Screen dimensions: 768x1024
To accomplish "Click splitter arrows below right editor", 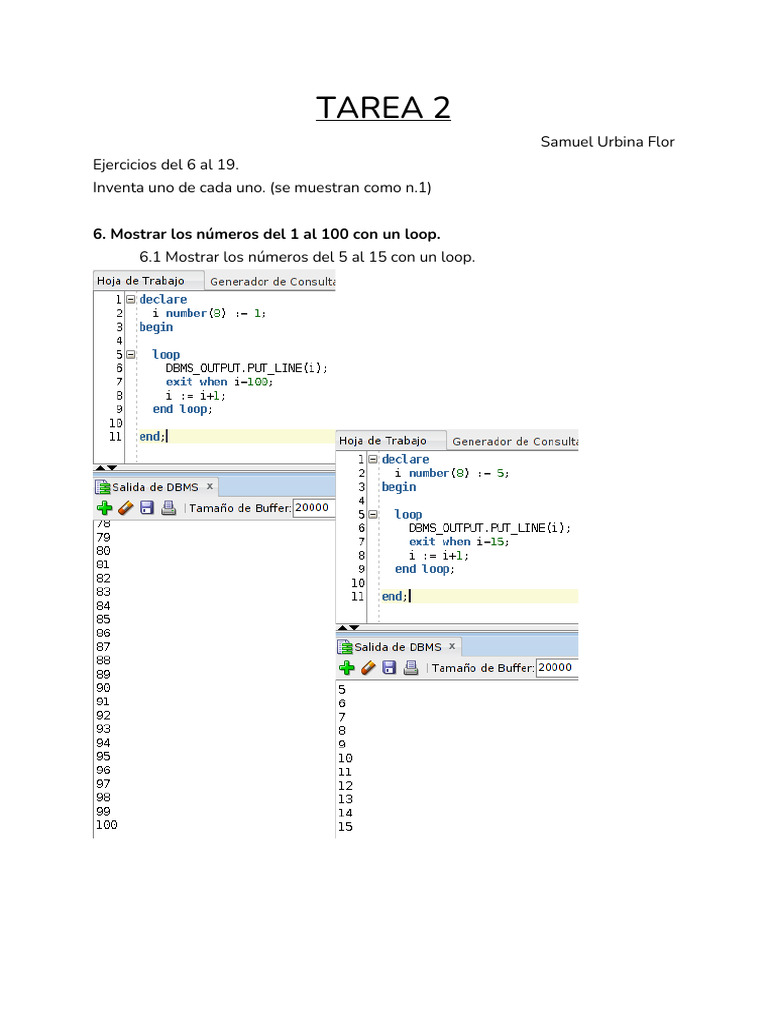I will [348, 628].
